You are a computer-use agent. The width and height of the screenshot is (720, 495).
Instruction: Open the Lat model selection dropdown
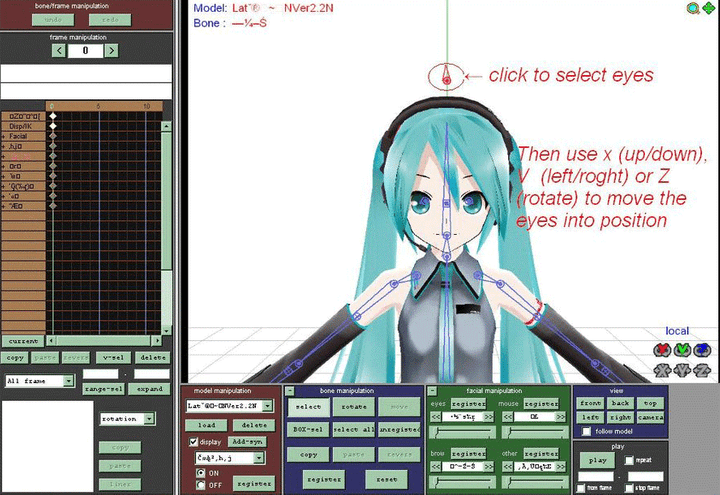[x=267, y=406]
